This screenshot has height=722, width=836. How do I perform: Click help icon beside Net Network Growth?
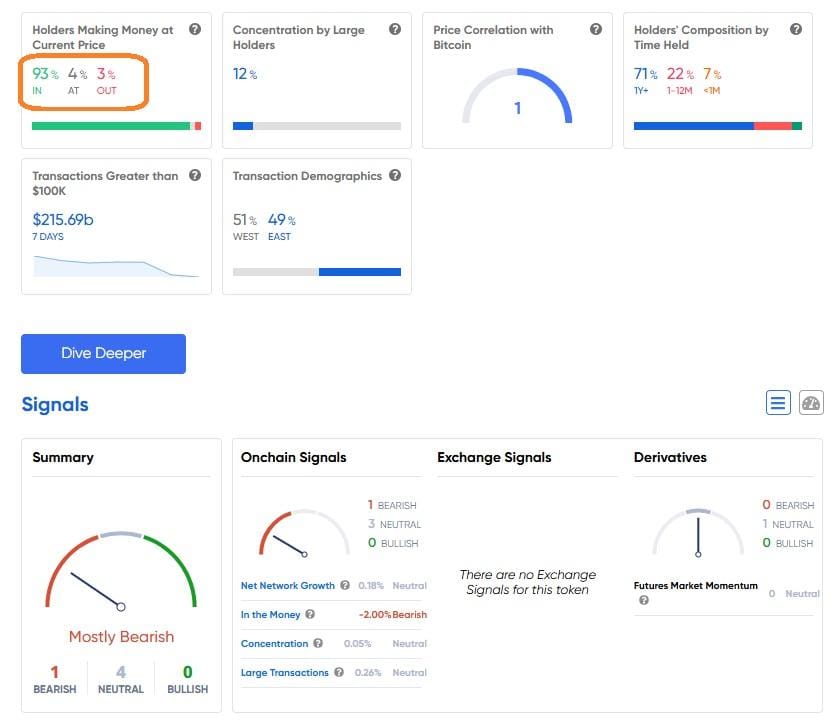[x=345, y=586]
